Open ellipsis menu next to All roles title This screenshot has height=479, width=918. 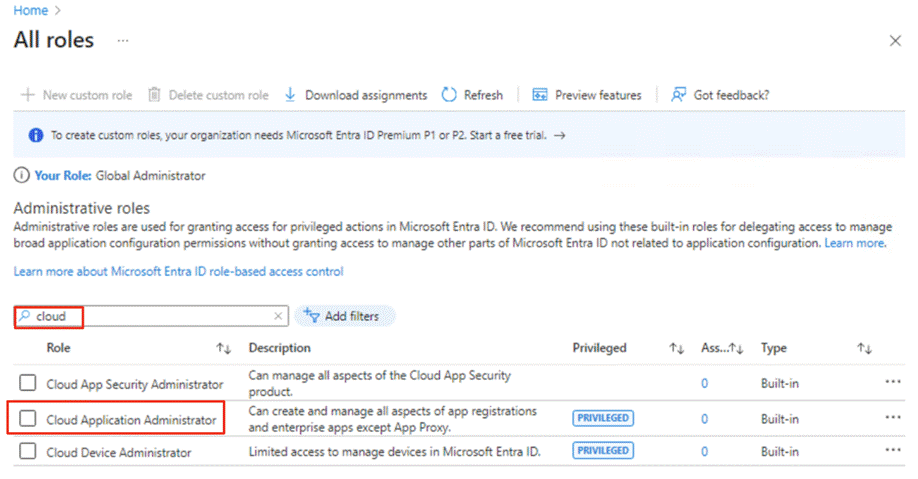(x=123, y=41)
